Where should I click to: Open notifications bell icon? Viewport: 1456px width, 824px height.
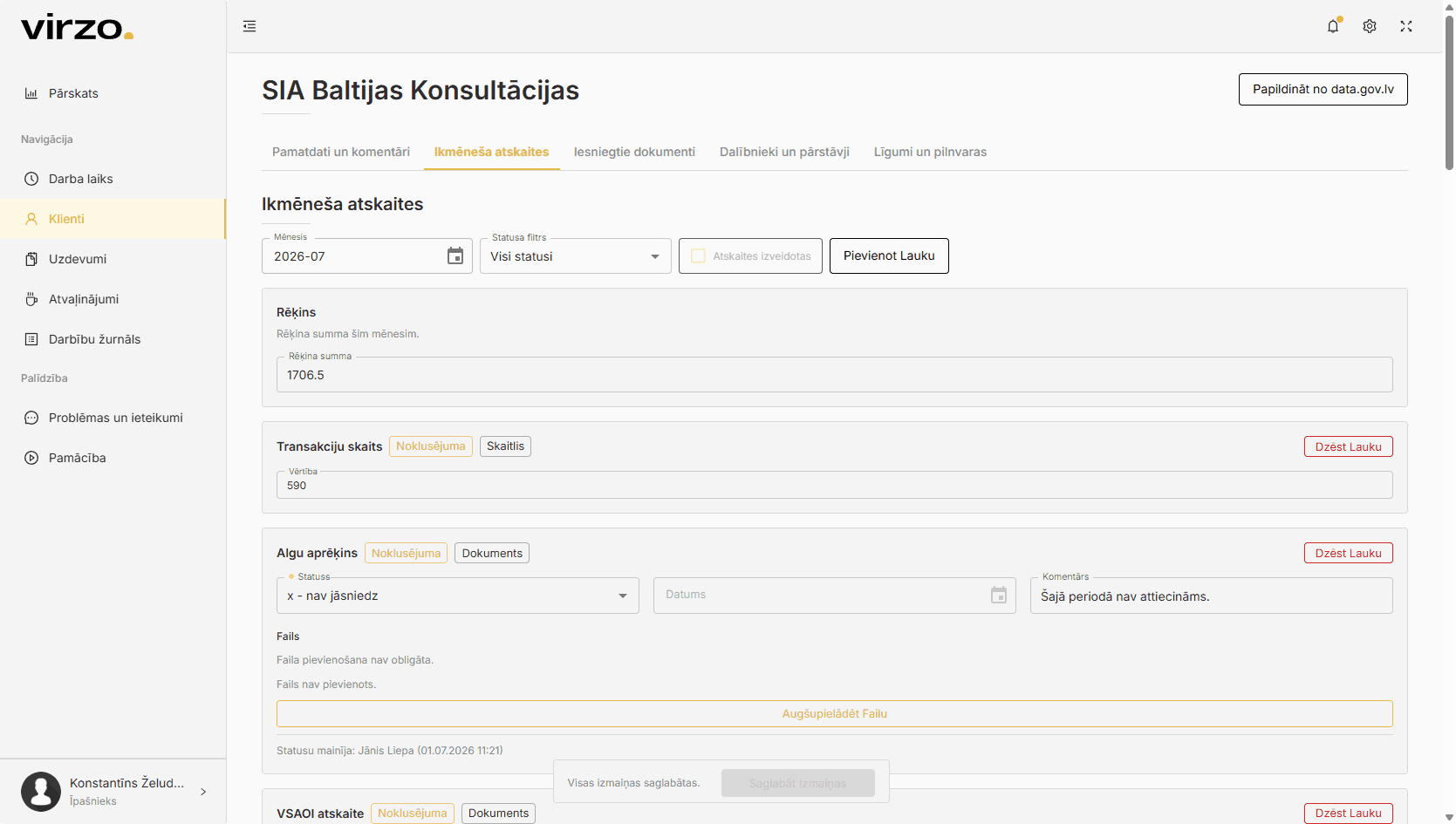(1333, 26)
